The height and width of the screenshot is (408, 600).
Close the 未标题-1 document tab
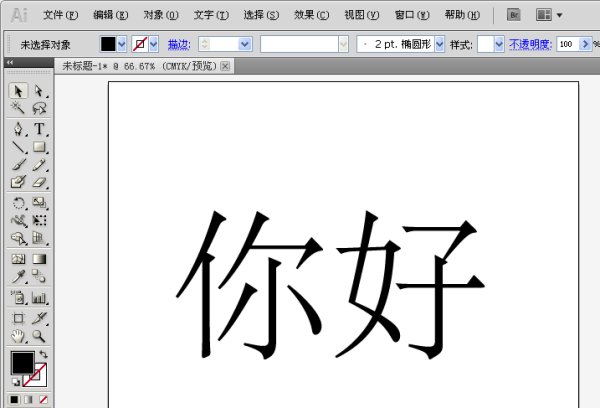pos(225,66)
